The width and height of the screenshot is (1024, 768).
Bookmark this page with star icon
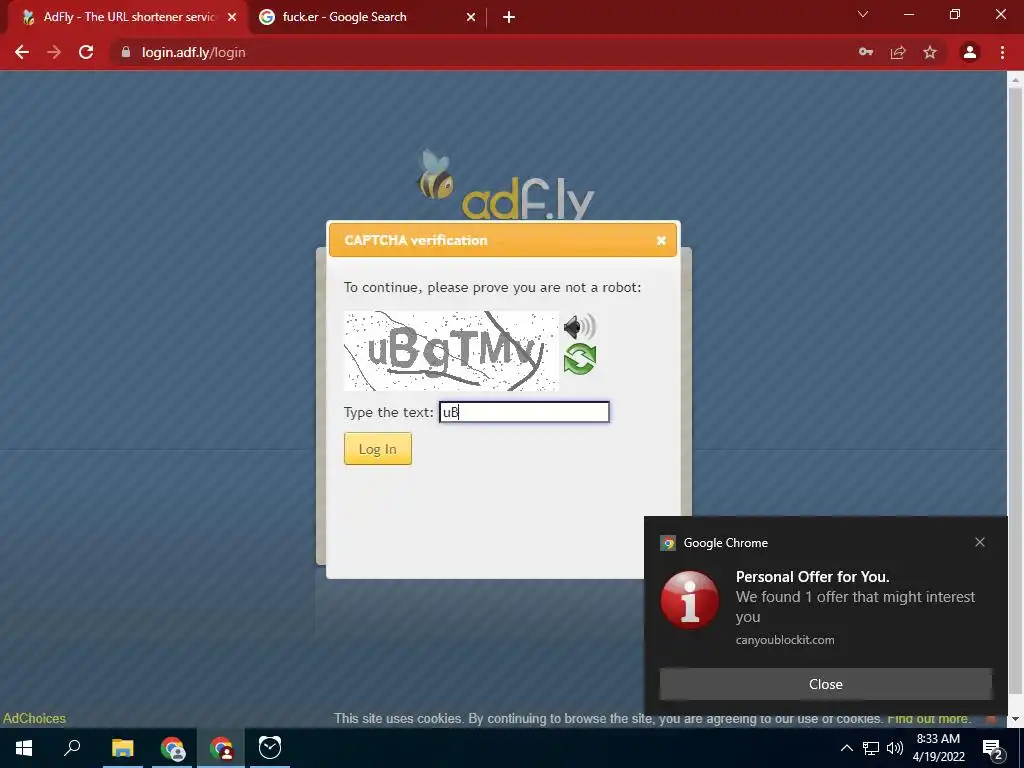930,52
